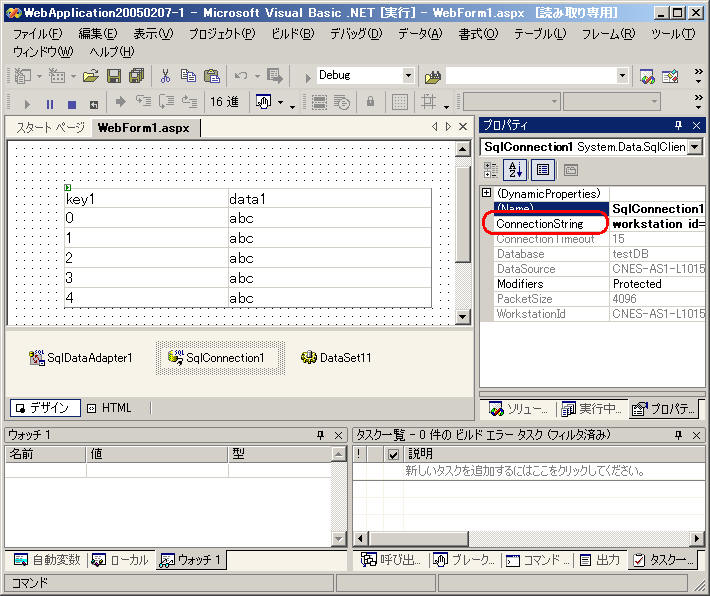Toggle auto-hide pin on Properties panel
The image size is (710, 596).
[x=677, y=126]
